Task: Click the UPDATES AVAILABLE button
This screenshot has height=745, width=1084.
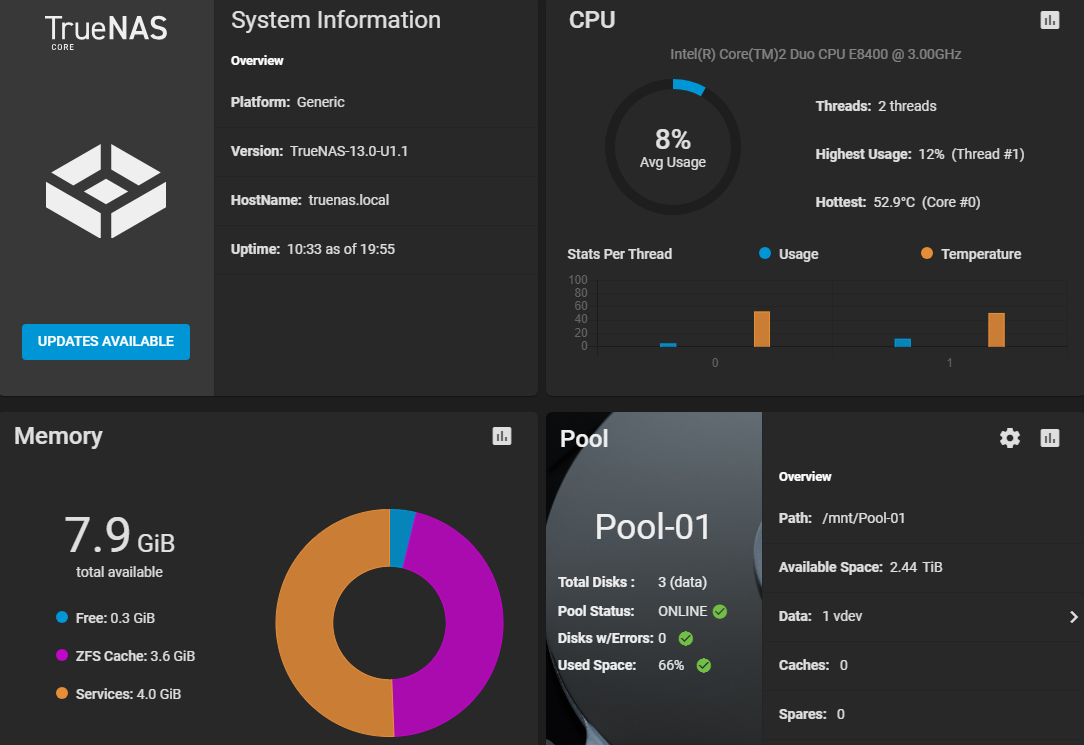Action: [106, 341]
